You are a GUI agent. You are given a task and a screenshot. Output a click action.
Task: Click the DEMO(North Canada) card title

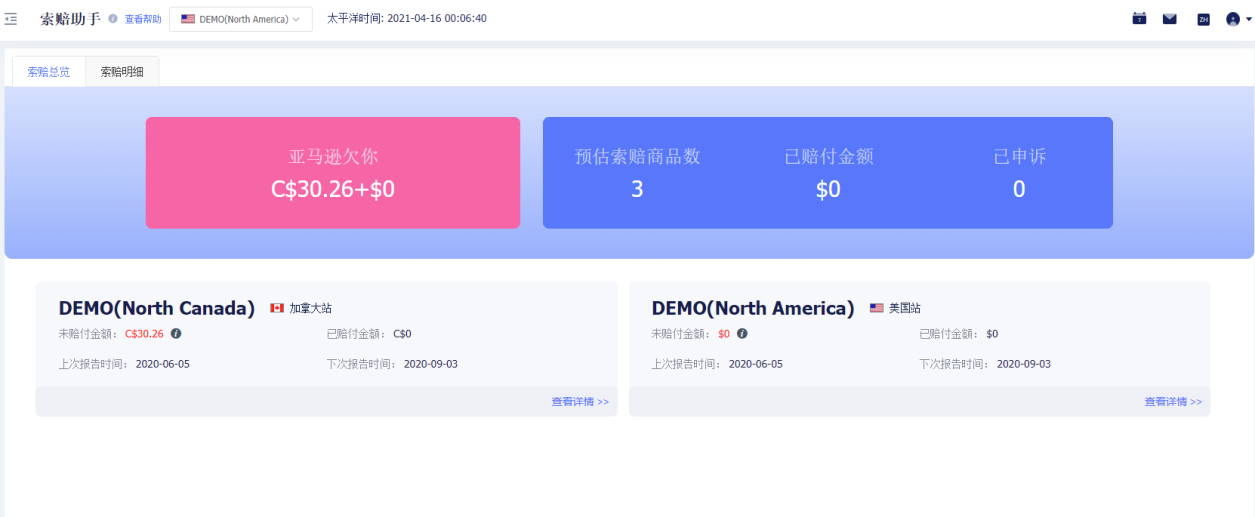pos(157,308)
